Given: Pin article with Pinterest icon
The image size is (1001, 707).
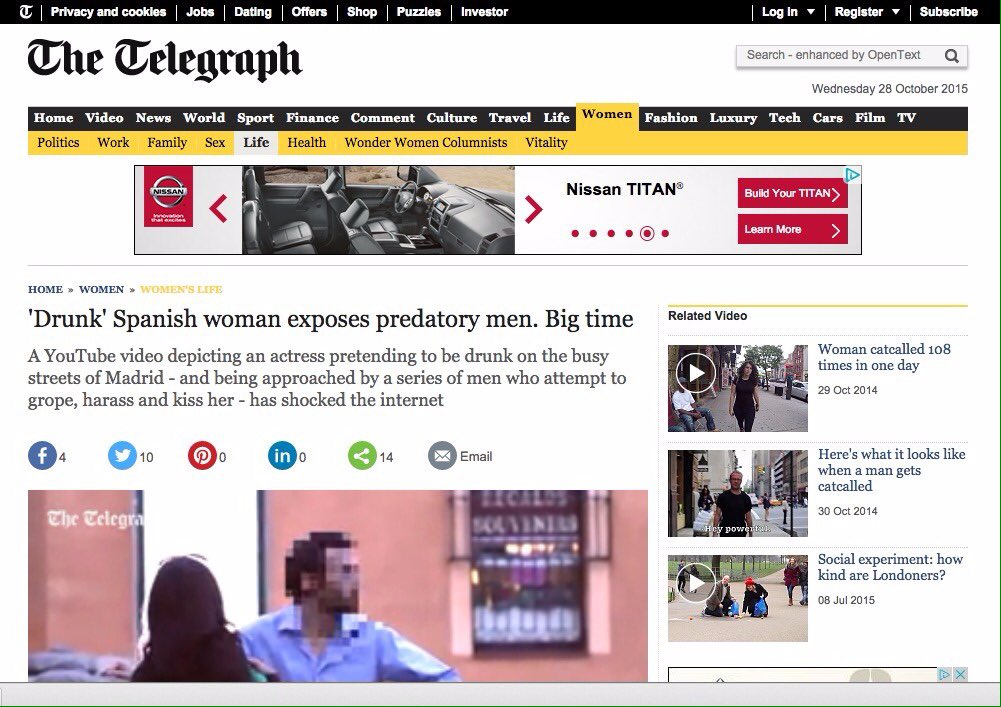Looking at the screenshot, I should click(x=202, y=456).
